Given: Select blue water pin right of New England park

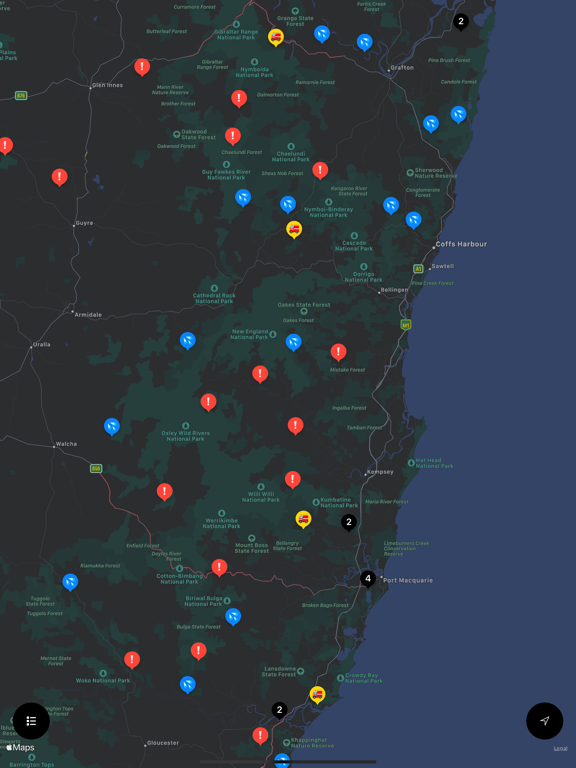Looking at the screenshot, I should [293, 343].
